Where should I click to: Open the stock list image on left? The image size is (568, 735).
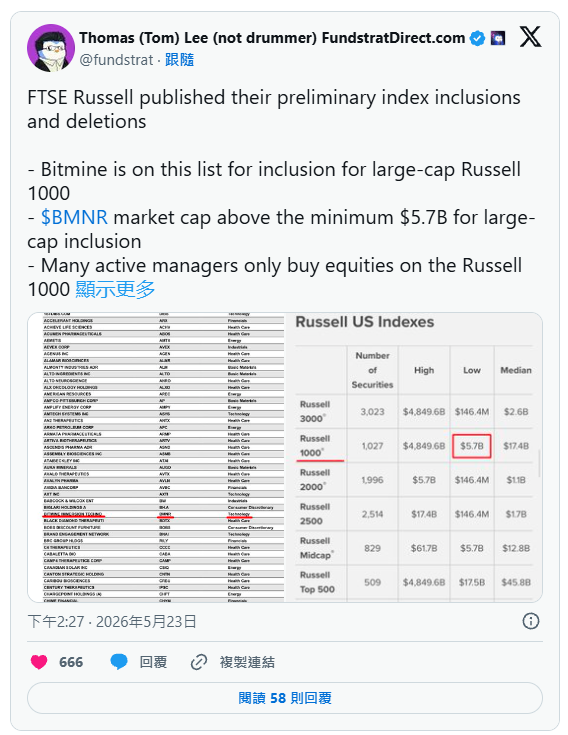(x=157, y=458)
